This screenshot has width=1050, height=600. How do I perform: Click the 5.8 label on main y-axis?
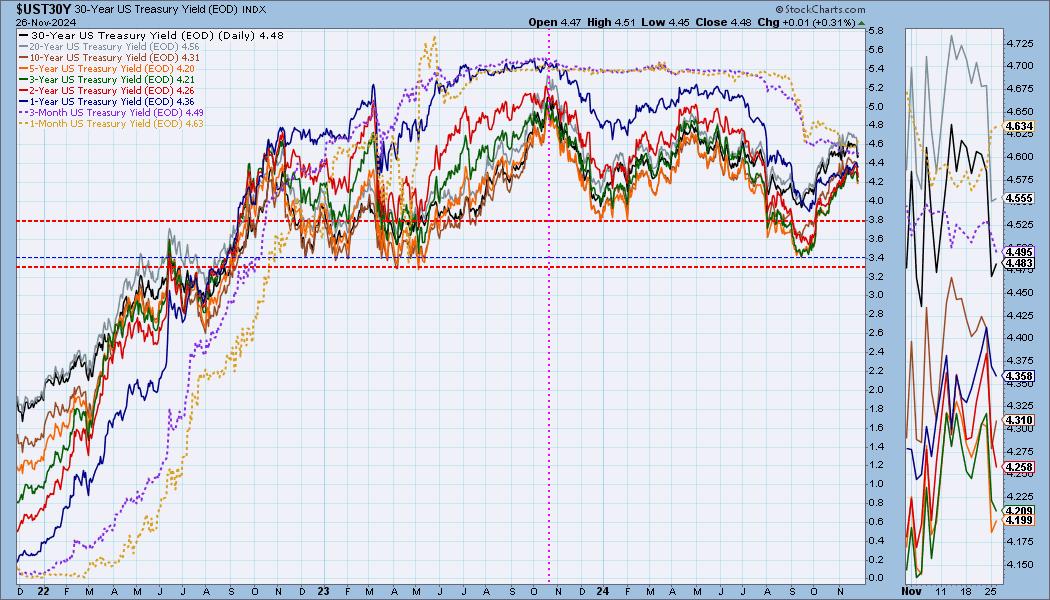[x=876, y=31]
